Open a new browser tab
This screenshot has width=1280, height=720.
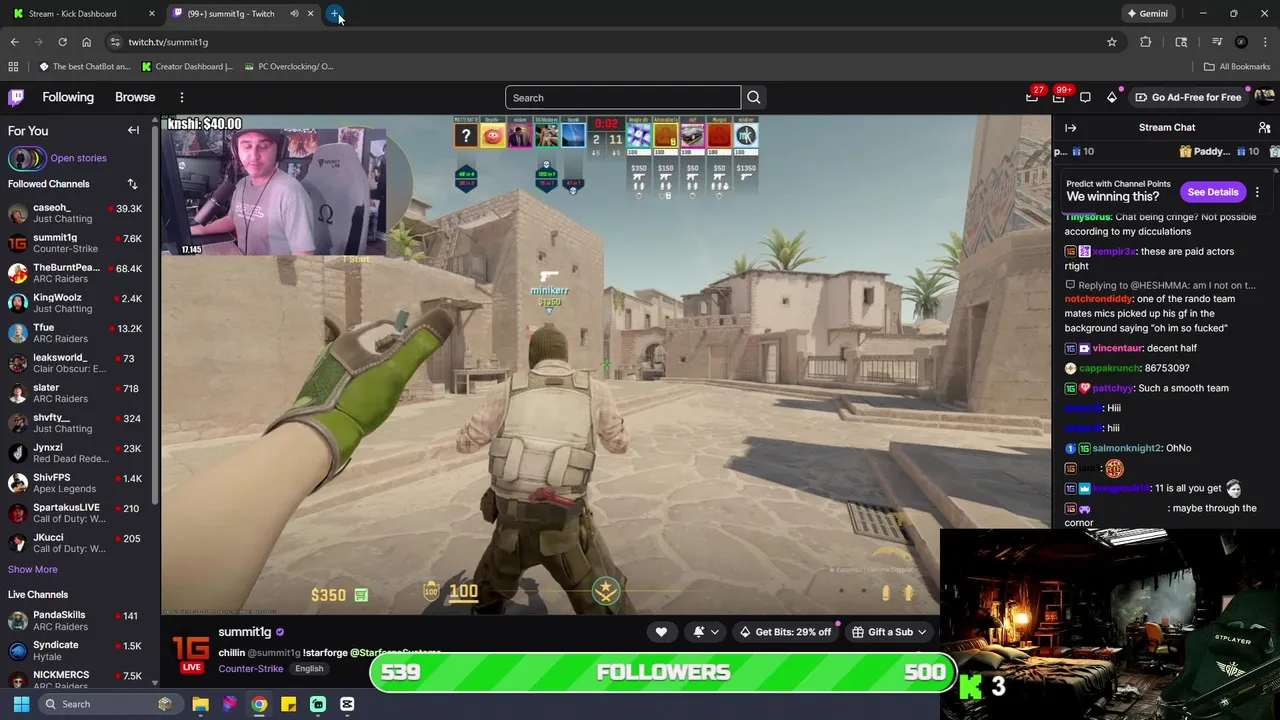(x=335, y=14)
